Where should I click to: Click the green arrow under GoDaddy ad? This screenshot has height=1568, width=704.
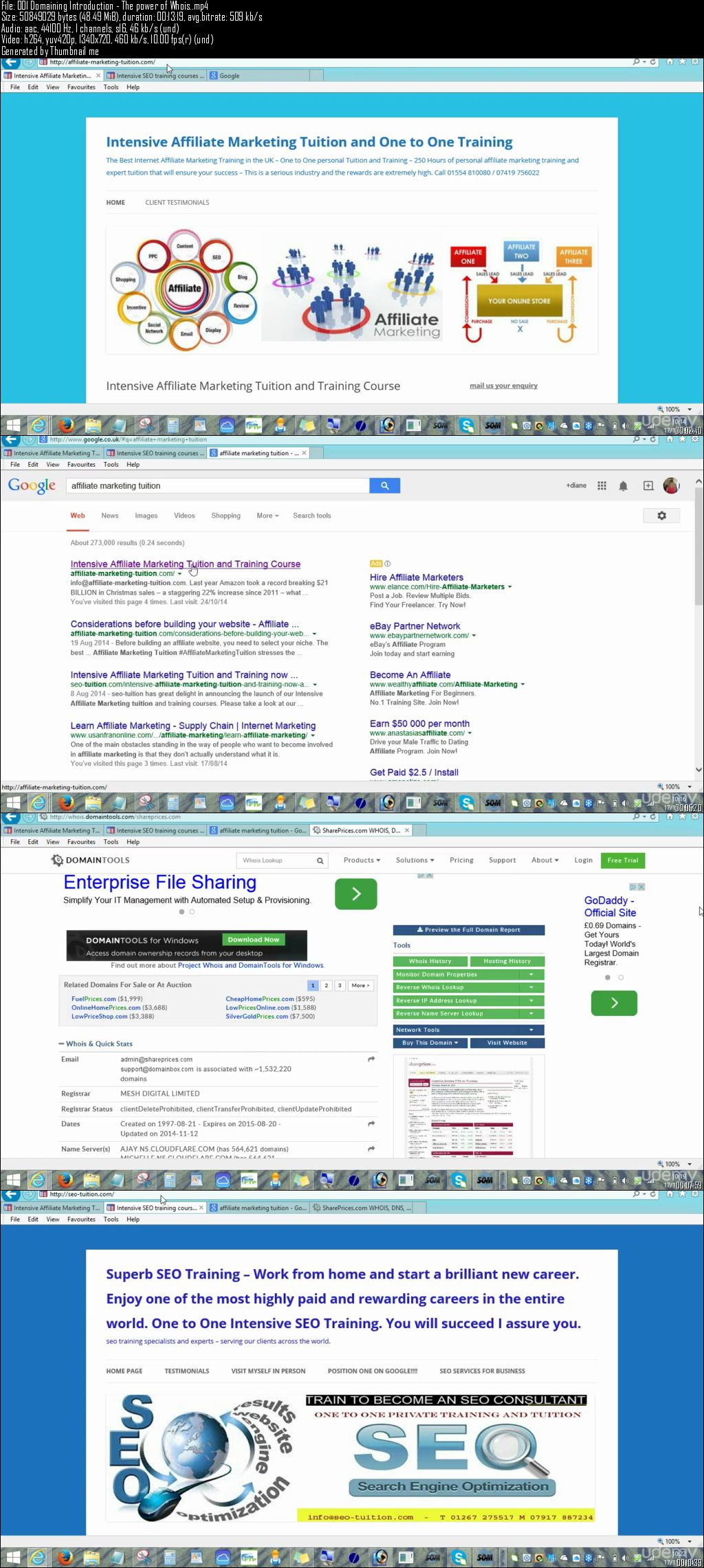[x=614, y=1003]
